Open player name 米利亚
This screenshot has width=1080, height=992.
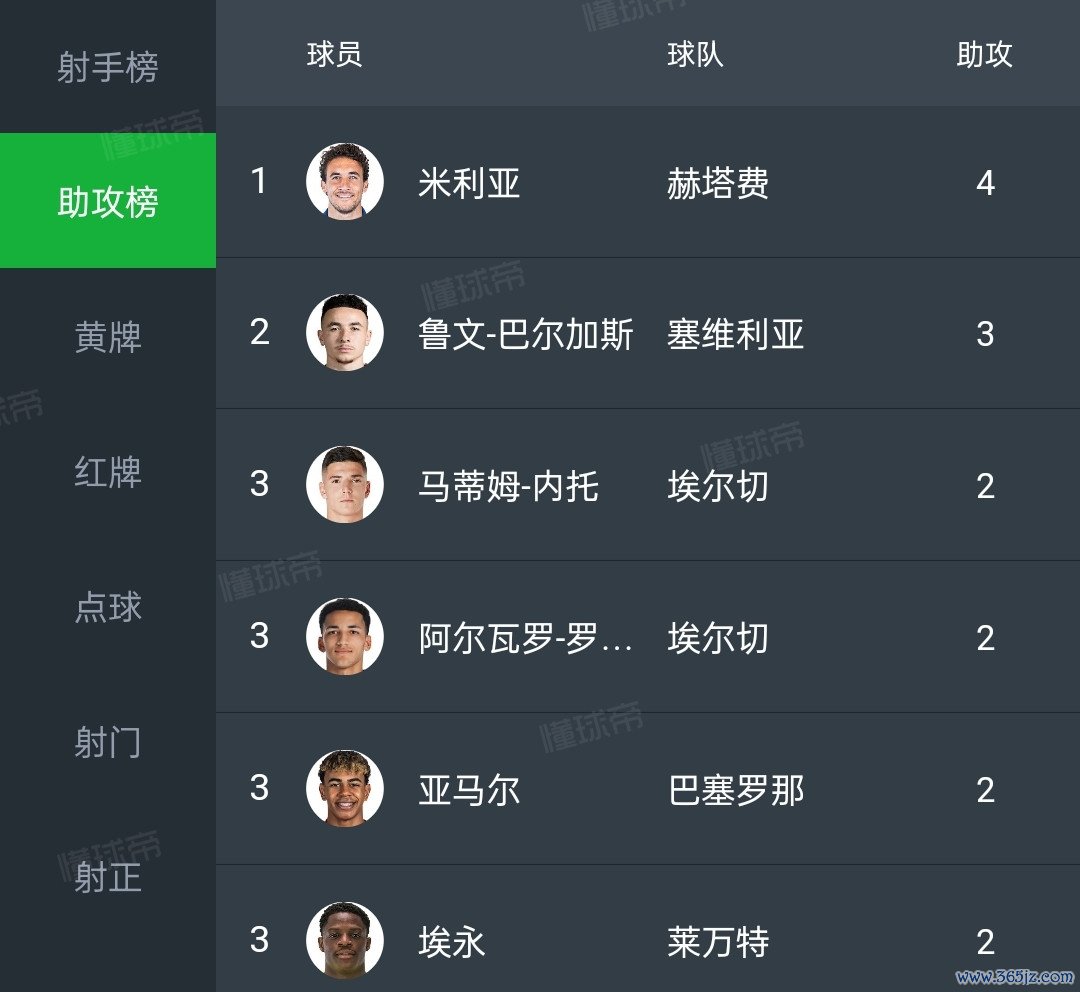tap(469, 183)
